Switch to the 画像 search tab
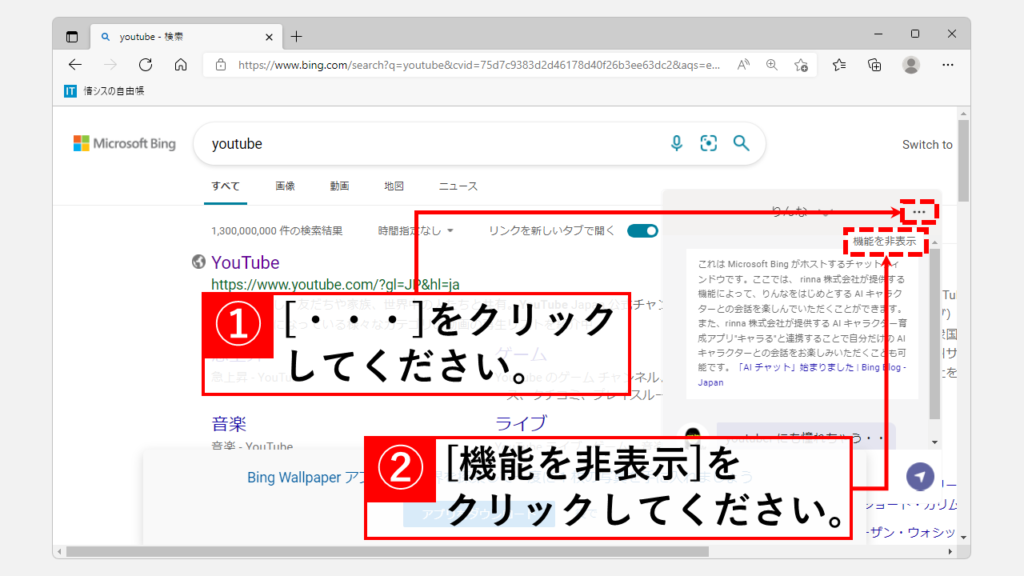The height and width of the screenshot is (576, 1024). [285, 186]
